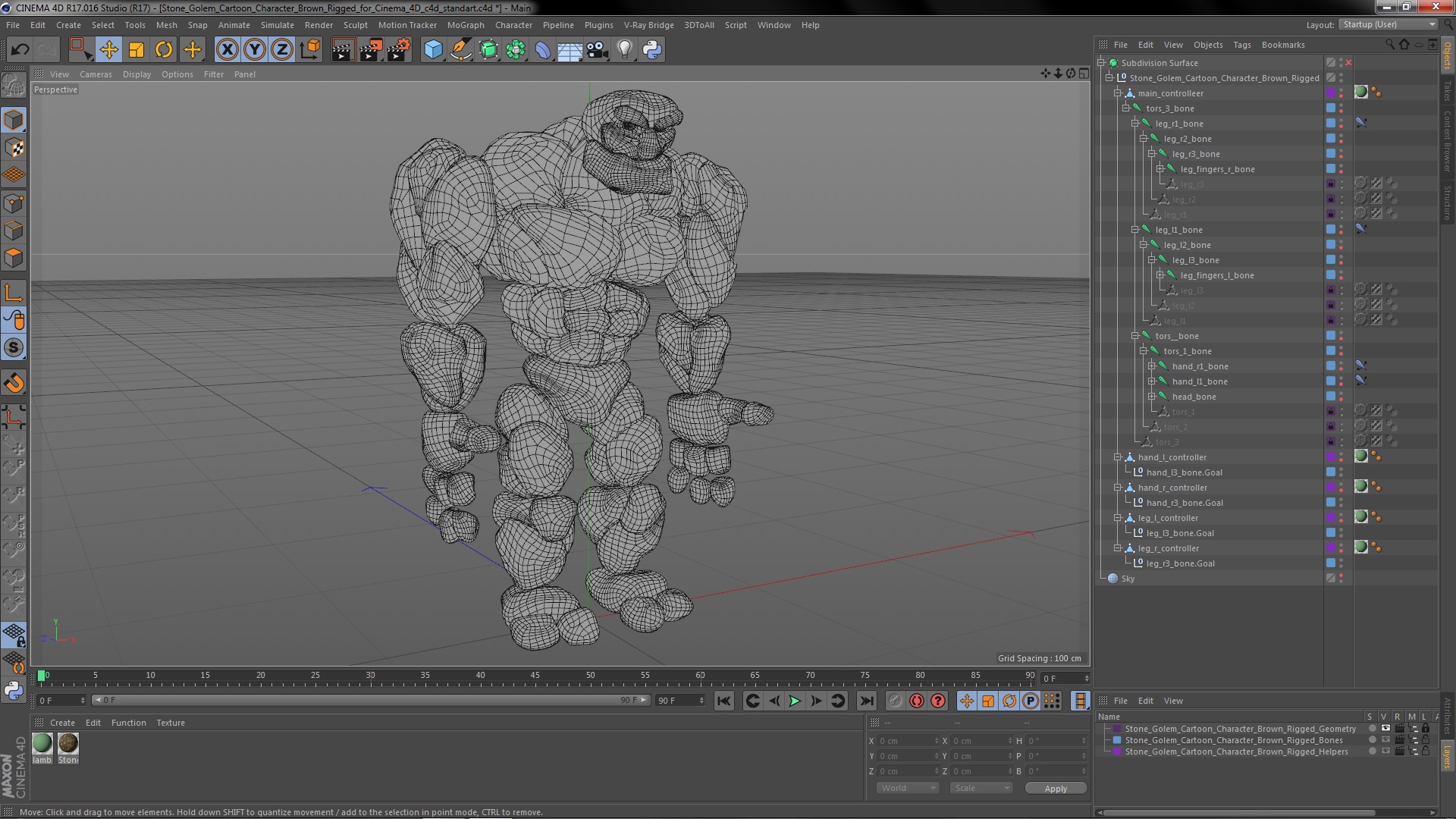Collapse hand_l_controller hierarchy
This screenshot has width=1456, height=819.
(1117, 457)
